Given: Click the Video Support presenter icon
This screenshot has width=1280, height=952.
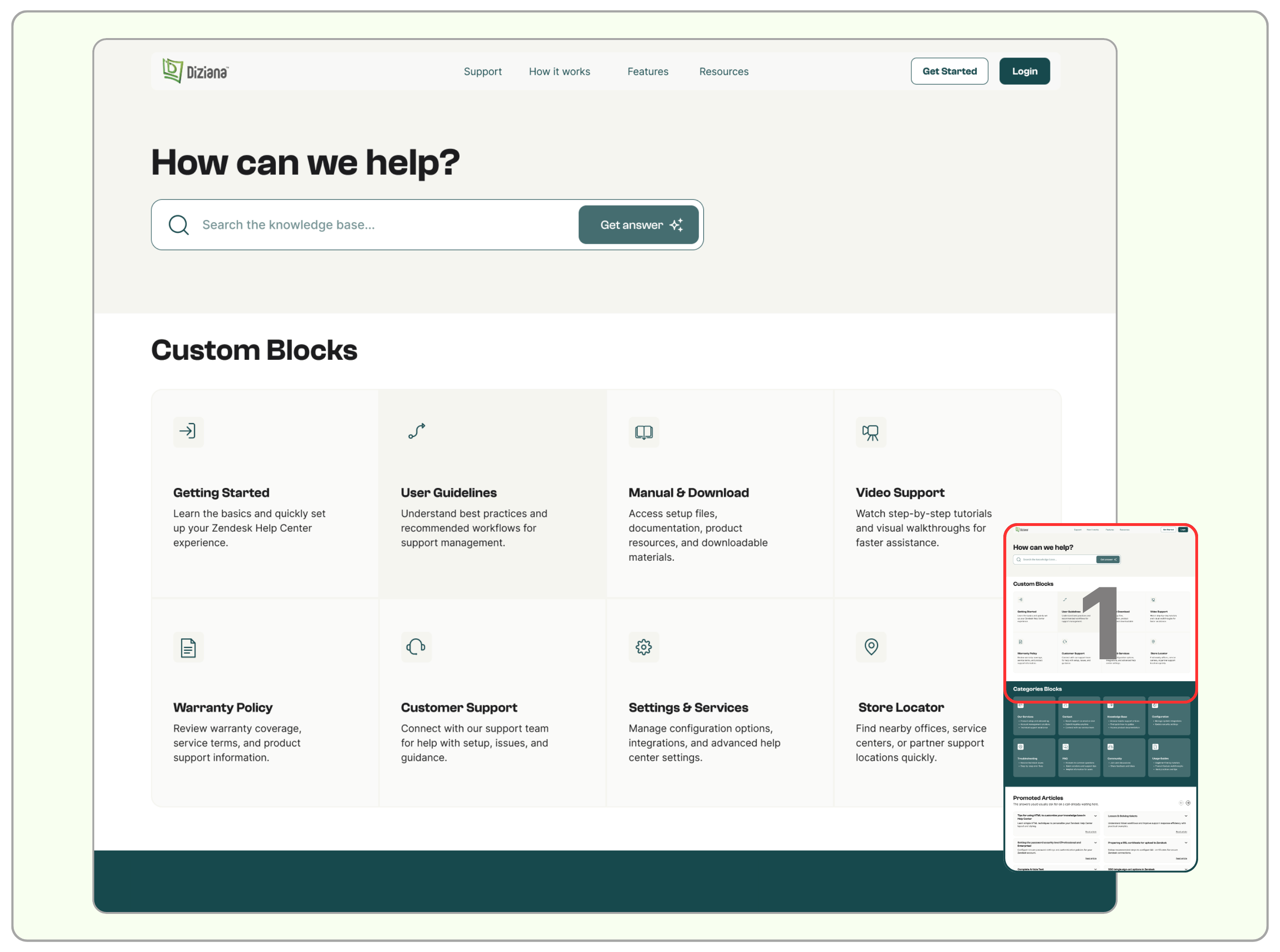Looking at the screenshot, I should pos(870,432).
